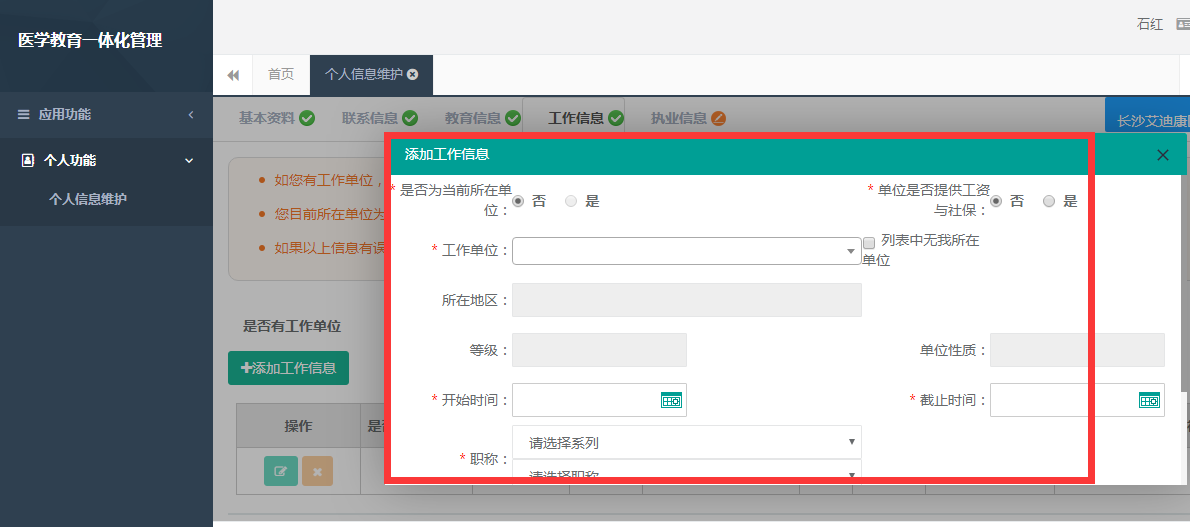Click the orange edit icon next to 执业信息

(718, 118)
